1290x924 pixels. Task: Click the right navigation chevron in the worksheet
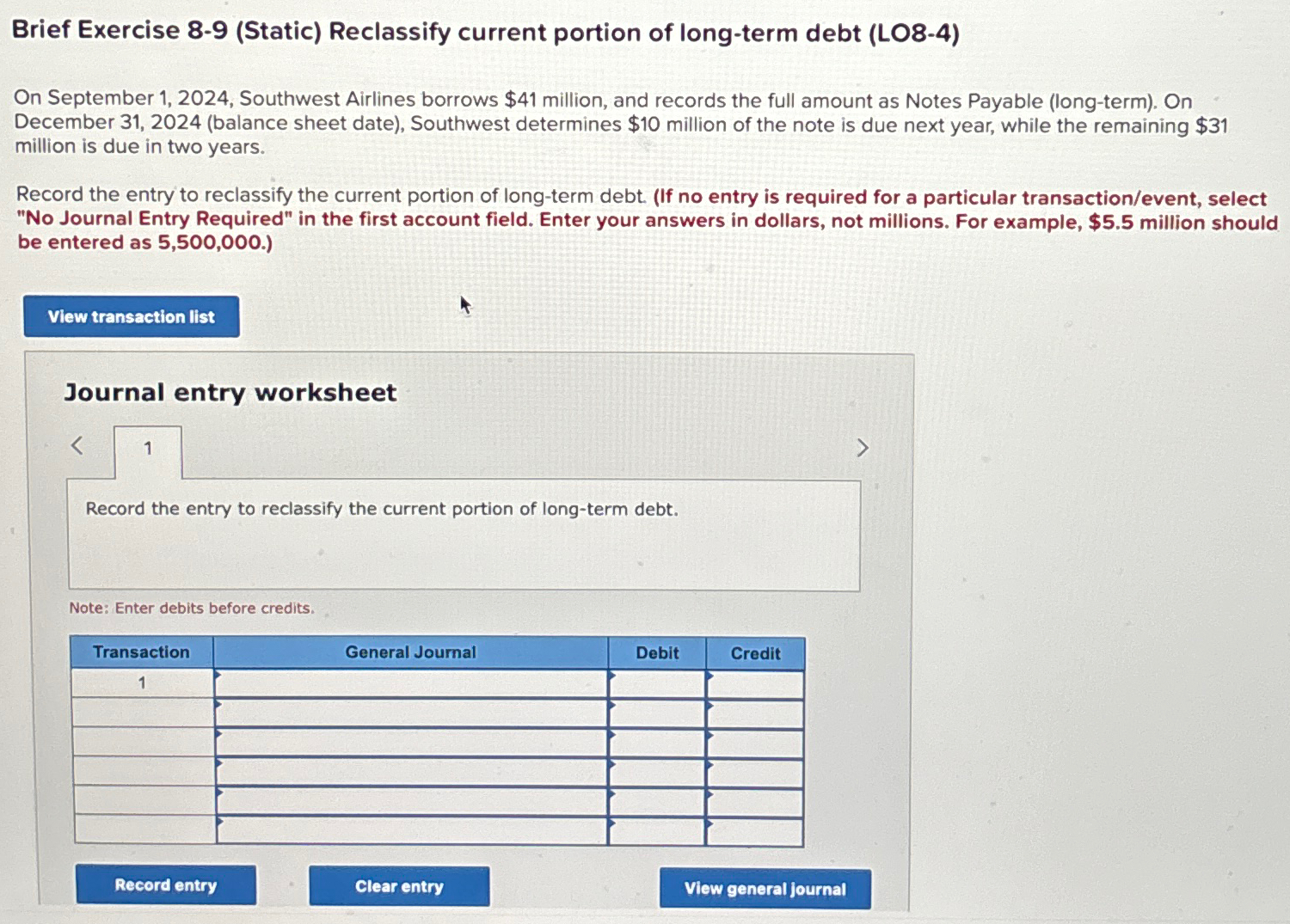click(863, 445)
